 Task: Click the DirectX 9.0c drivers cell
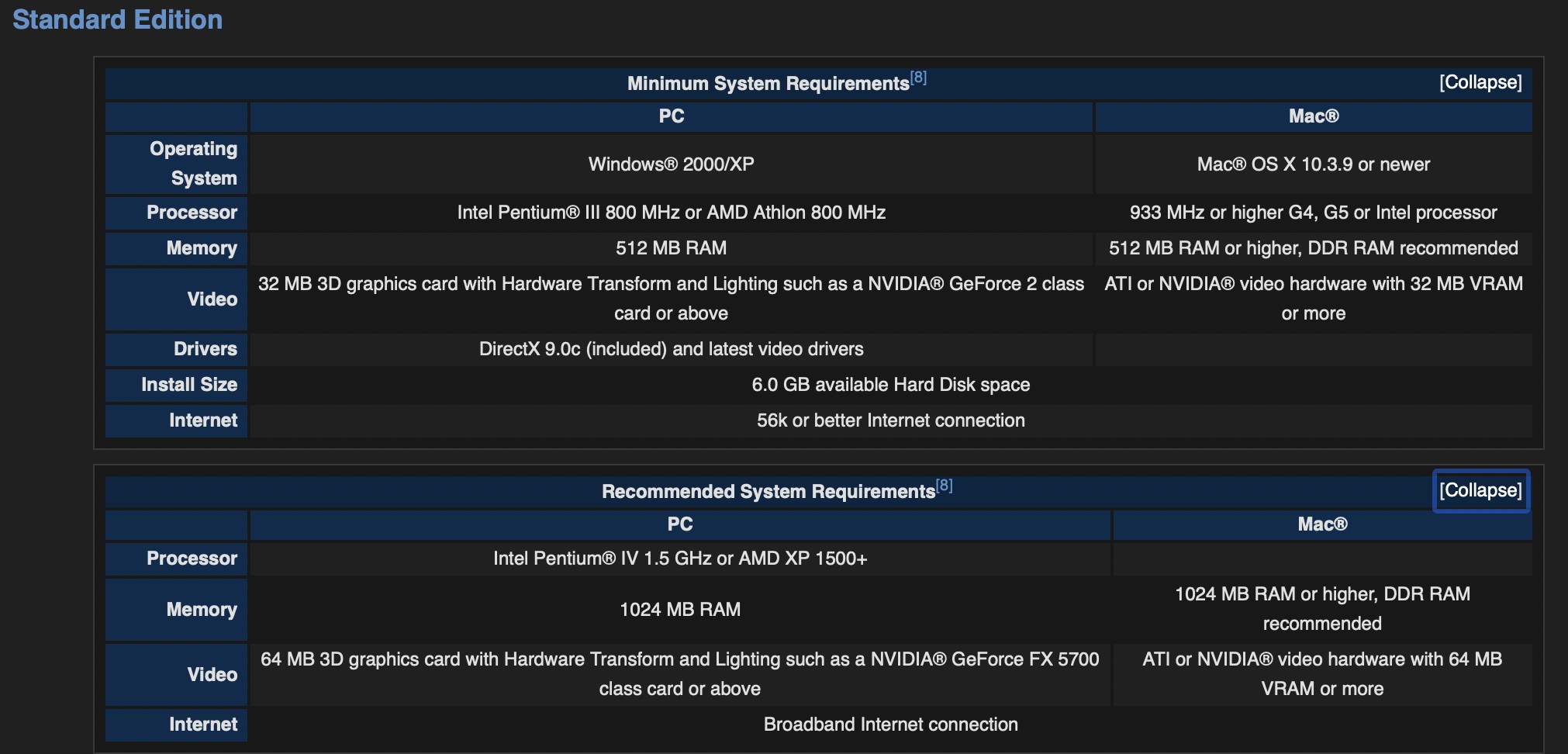pos(671,349)
